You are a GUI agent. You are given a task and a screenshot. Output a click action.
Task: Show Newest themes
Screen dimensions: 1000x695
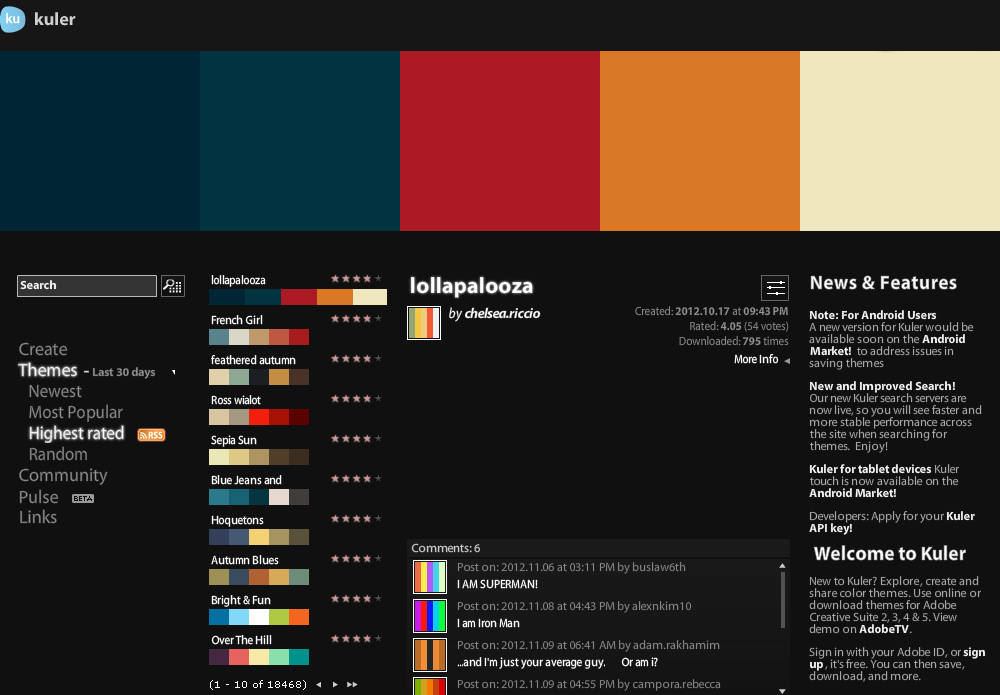55,391
